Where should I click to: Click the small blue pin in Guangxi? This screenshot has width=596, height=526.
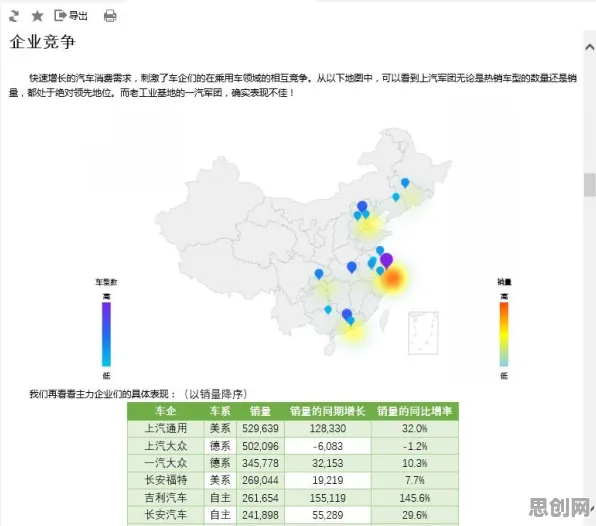tap(328, 310)
